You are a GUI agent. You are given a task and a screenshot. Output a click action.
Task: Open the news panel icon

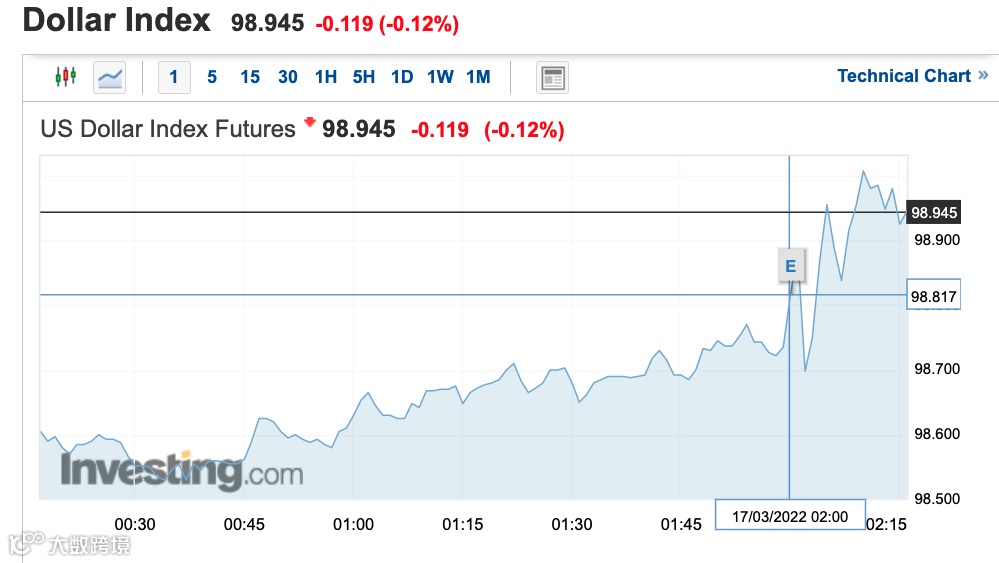point(552,77)
